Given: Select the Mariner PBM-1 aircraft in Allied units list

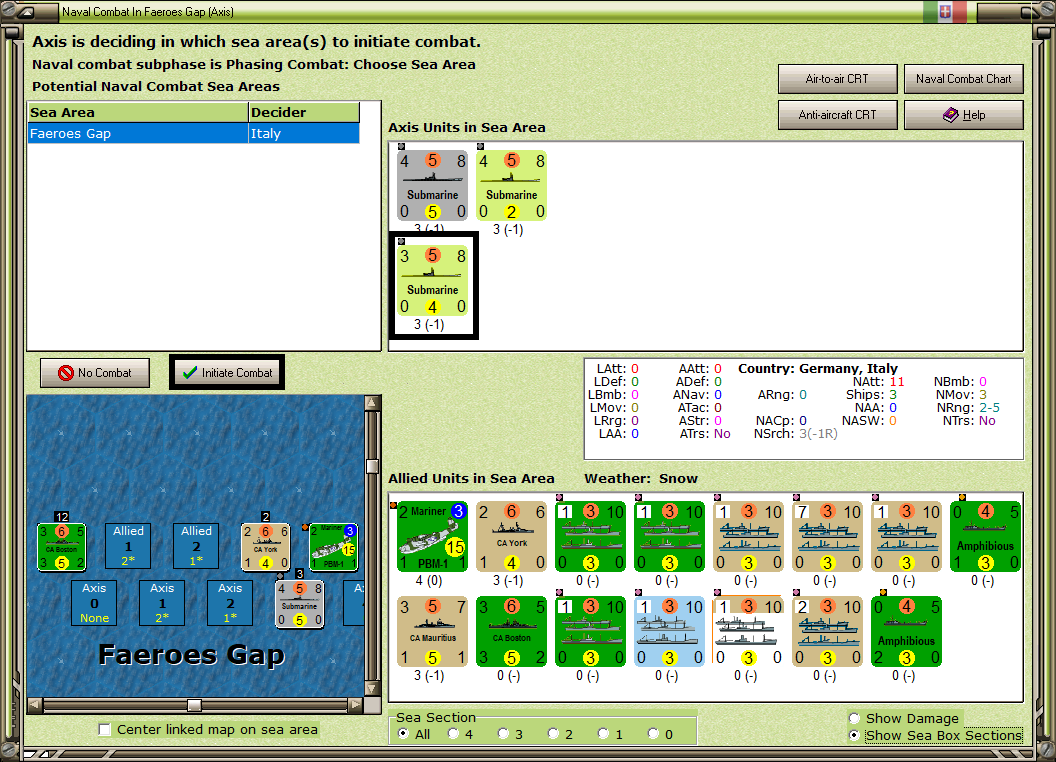Looking at the screenshot, I should point(432,537).
